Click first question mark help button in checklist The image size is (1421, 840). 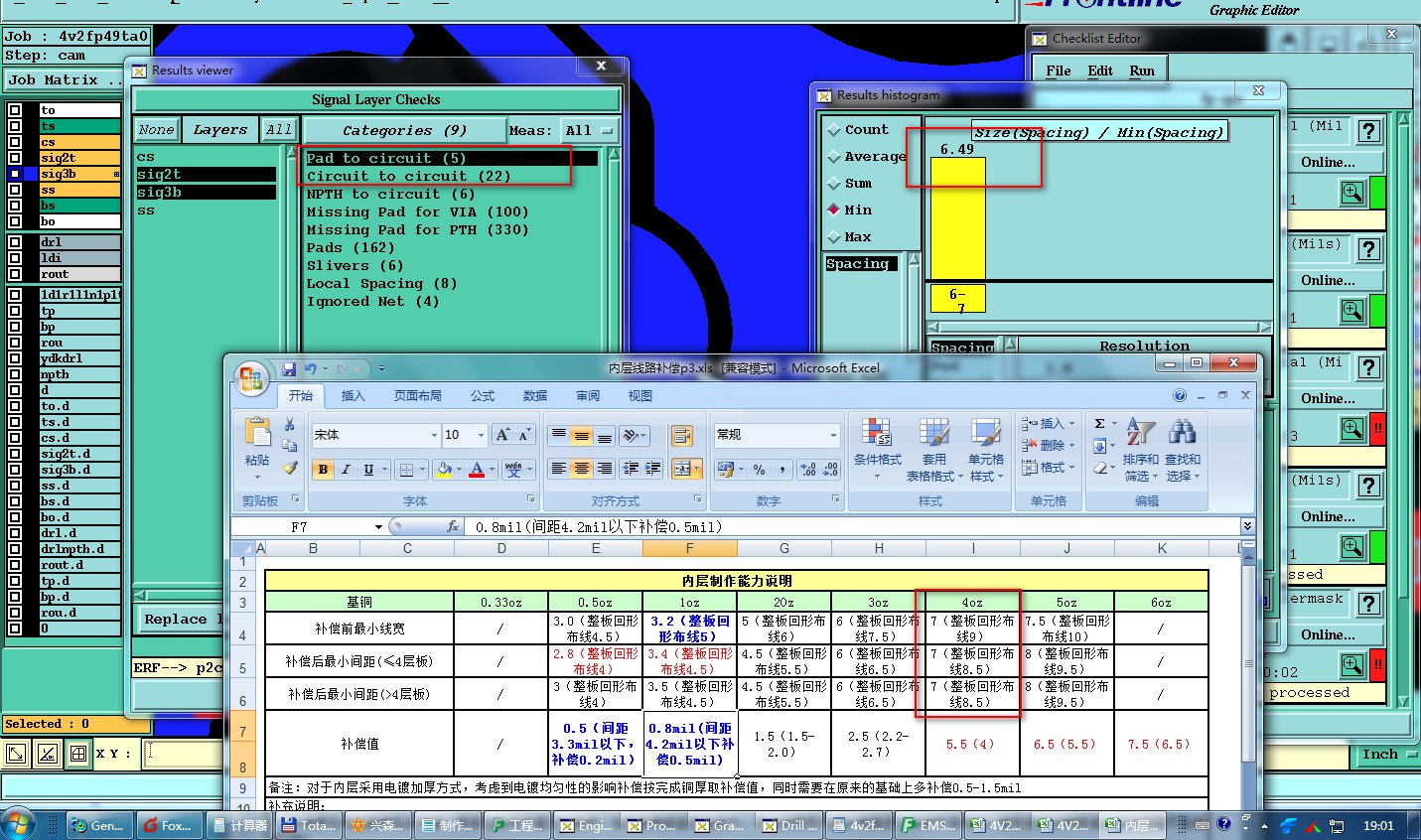(x=1369, y=131)
